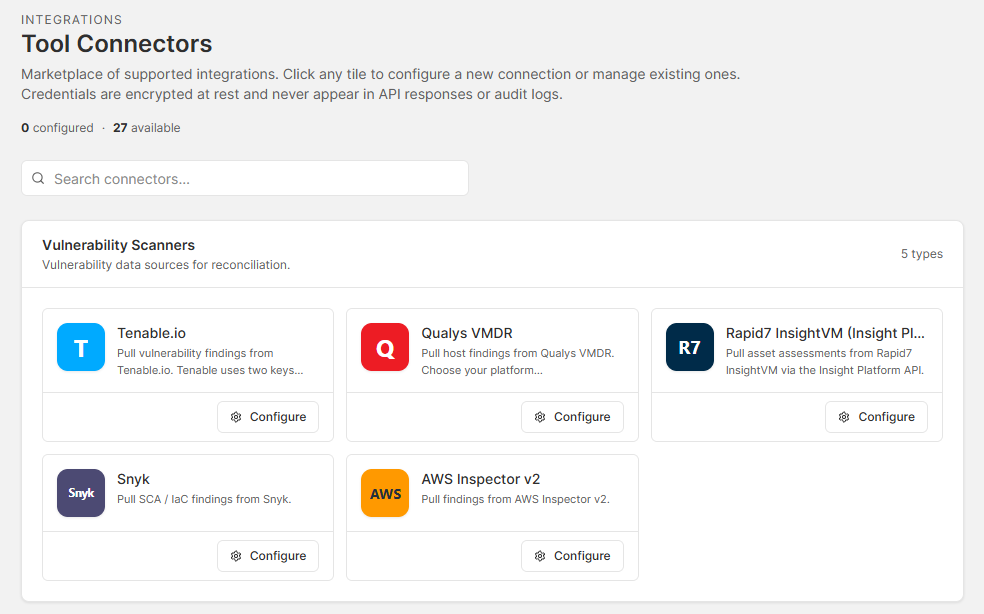Click the magnifier icon in search box
The height and width of the screenshot is (614, 984).
[x=38, y=178]
